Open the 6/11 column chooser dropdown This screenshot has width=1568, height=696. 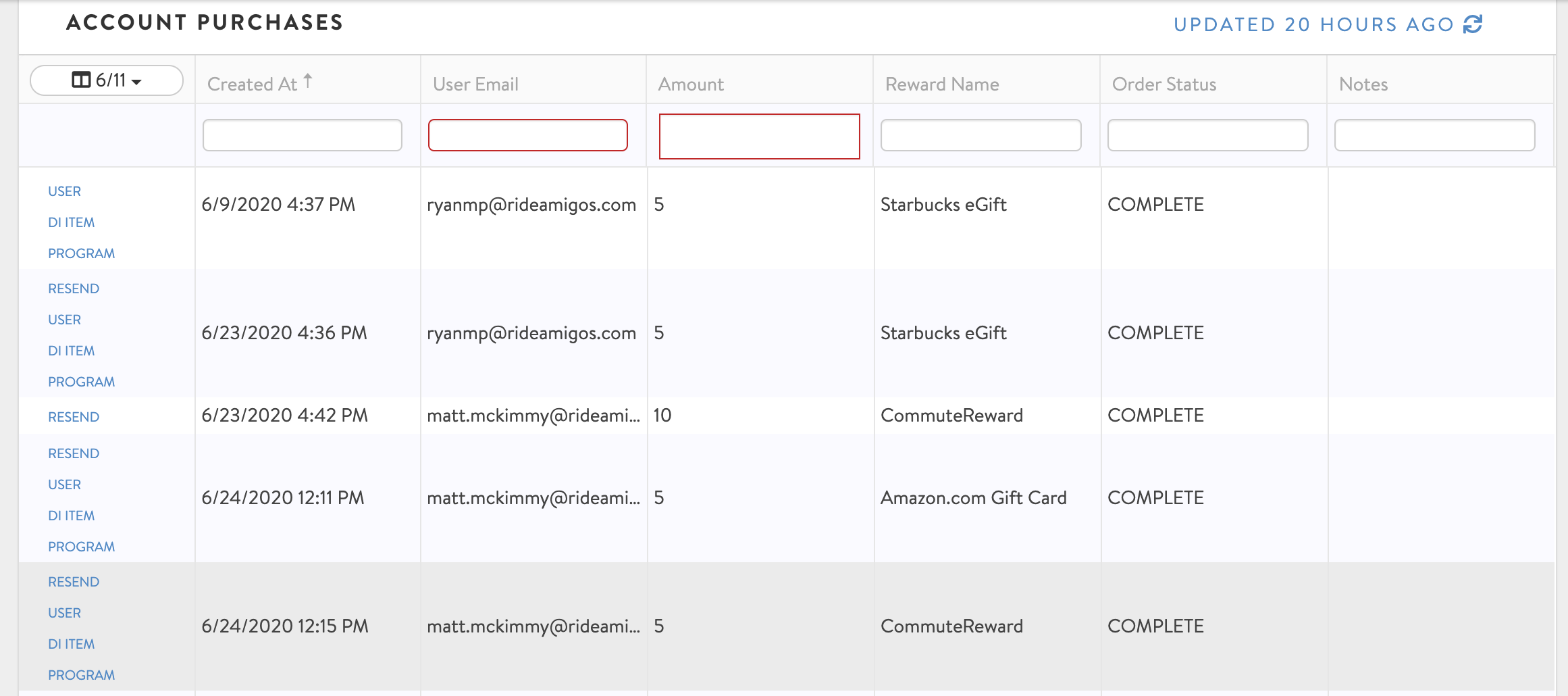point(107,80)
